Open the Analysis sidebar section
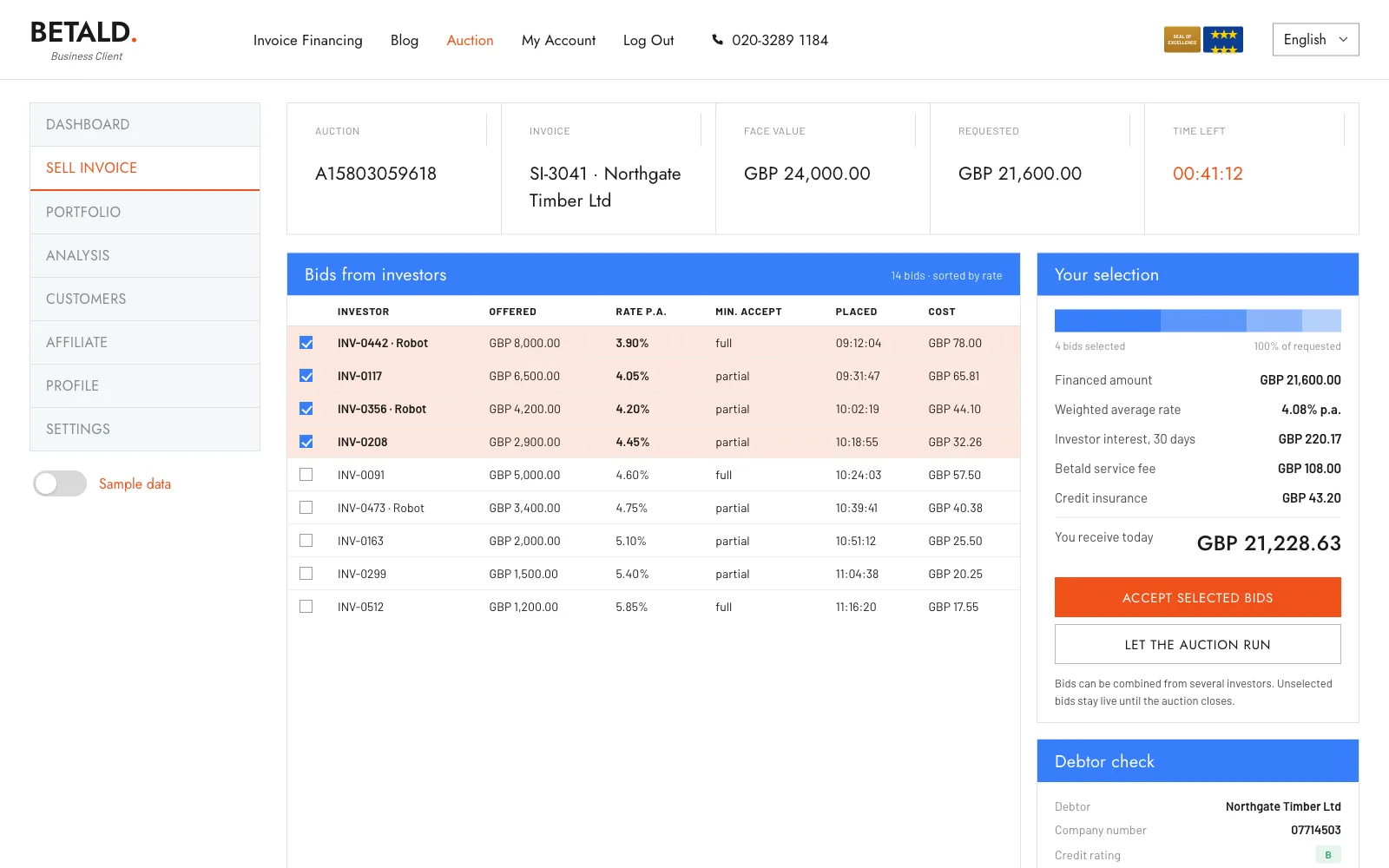This screenshot has height=868, width=1389. 145,255
